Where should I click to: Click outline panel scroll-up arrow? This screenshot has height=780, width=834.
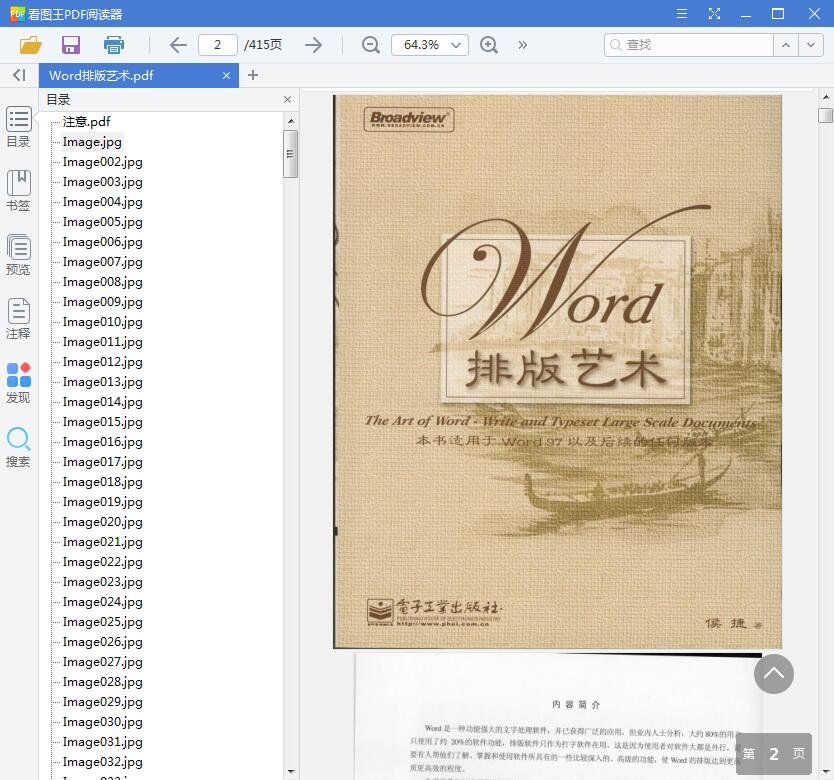tap(291, 121)
